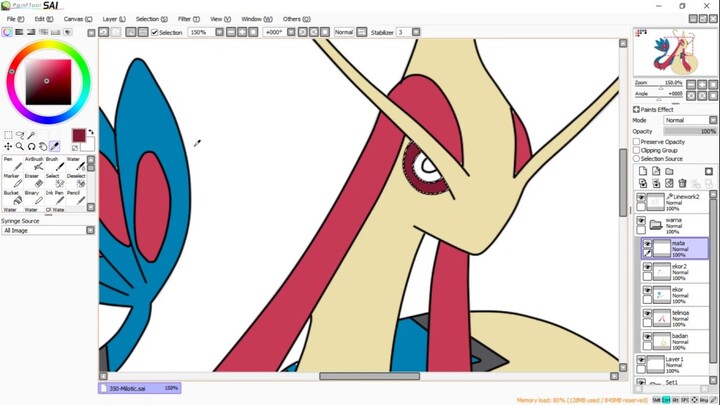Choose the Deselect pen tool
720x405 pixels.
(x=76, y=180)
